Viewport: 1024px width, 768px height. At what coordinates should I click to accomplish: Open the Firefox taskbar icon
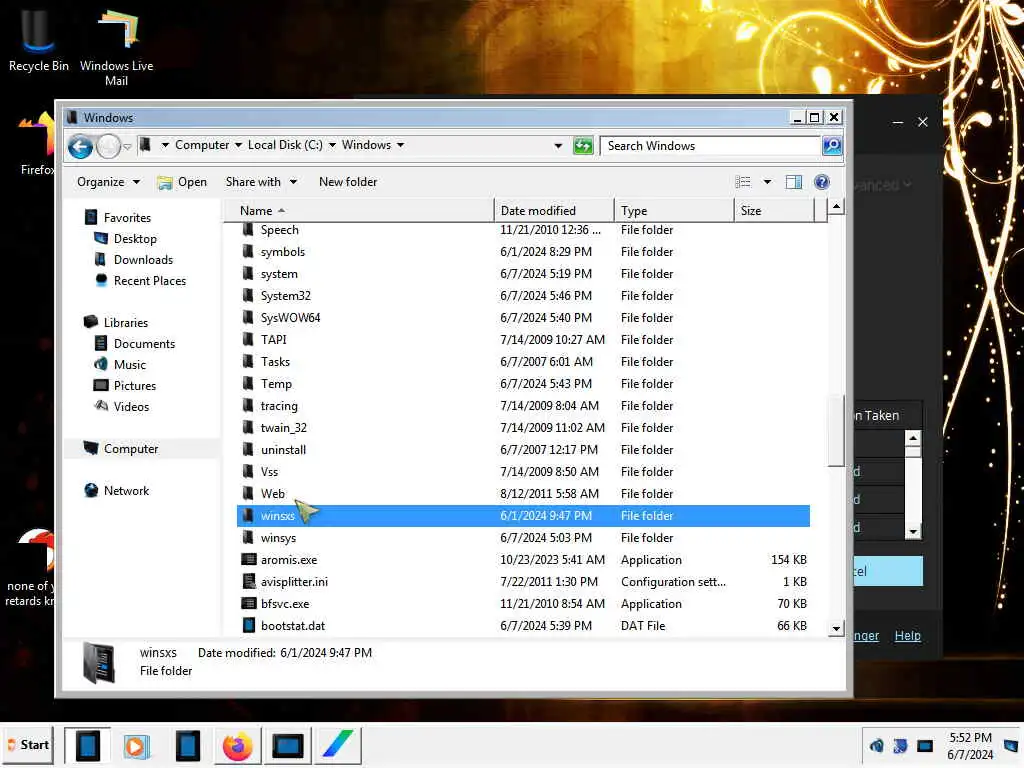point(237,746)
